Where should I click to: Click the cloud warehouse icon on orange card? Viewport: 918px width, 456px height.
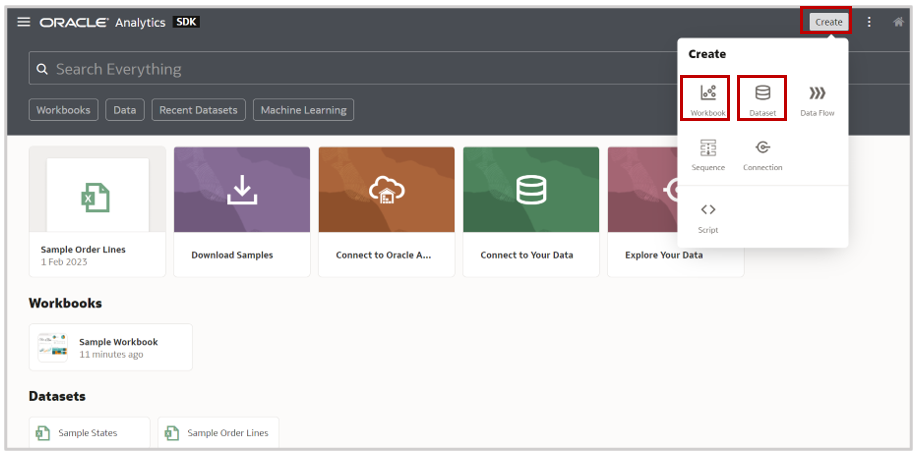click(386, 190)
